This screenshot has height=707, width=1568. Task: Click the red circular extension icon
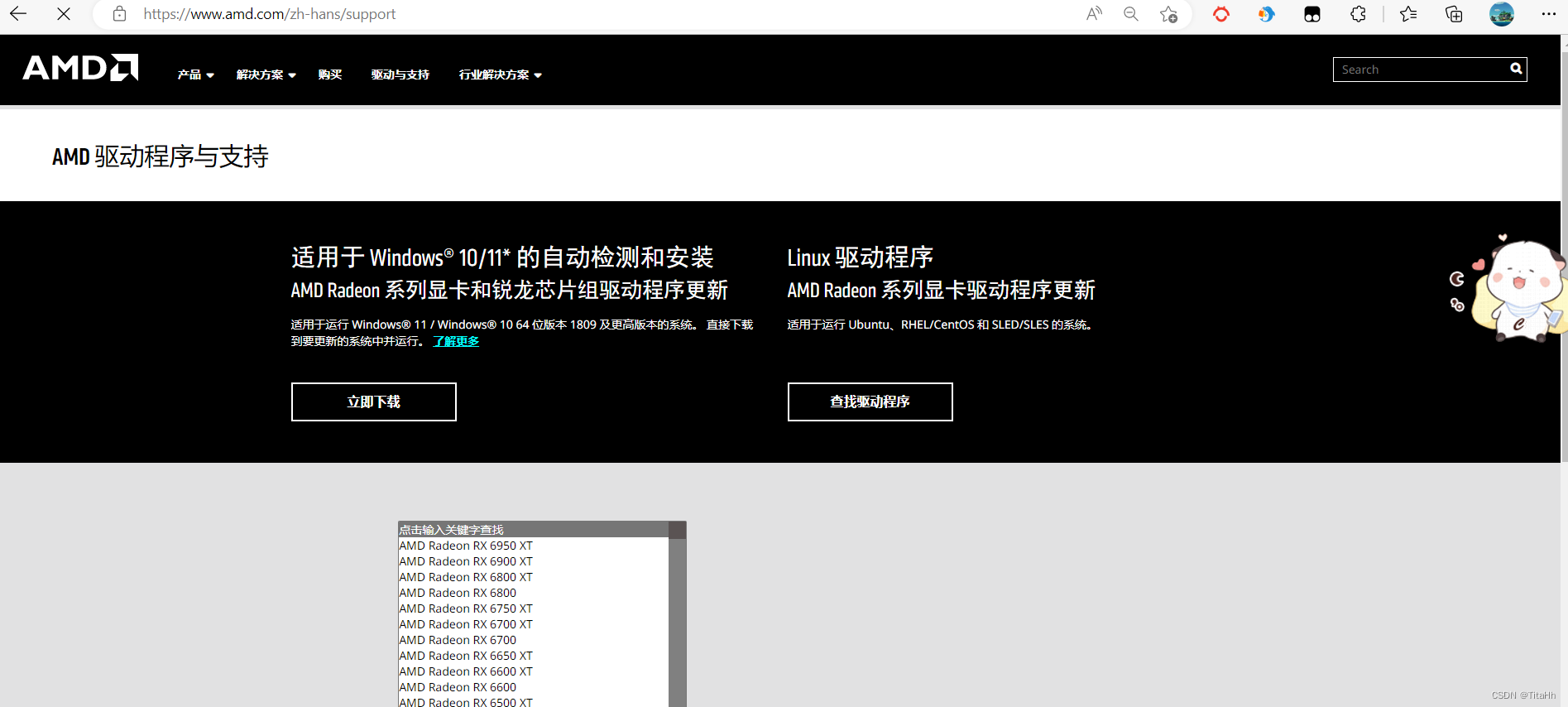coord(1221,14)
